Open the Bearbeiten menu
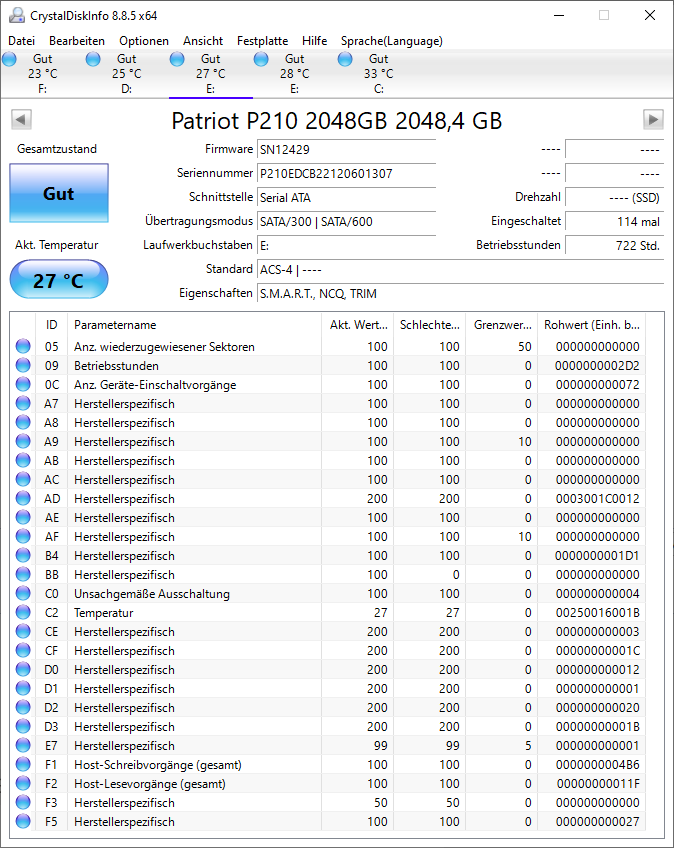674x848 pixels. (x=77, y=41)
